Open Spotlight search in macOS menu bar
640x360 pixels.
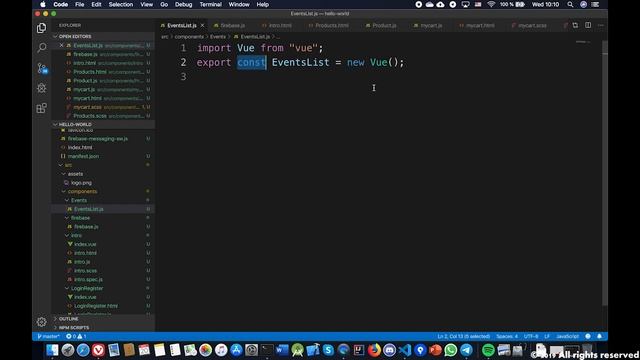coord(570,4)
